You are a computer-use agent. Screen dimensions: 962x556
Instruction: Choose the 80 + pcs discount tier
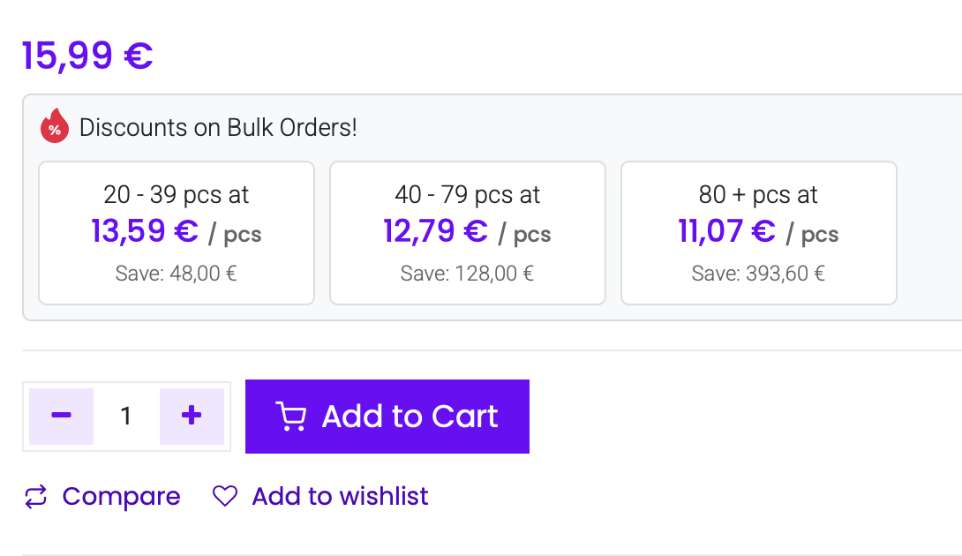759,233
